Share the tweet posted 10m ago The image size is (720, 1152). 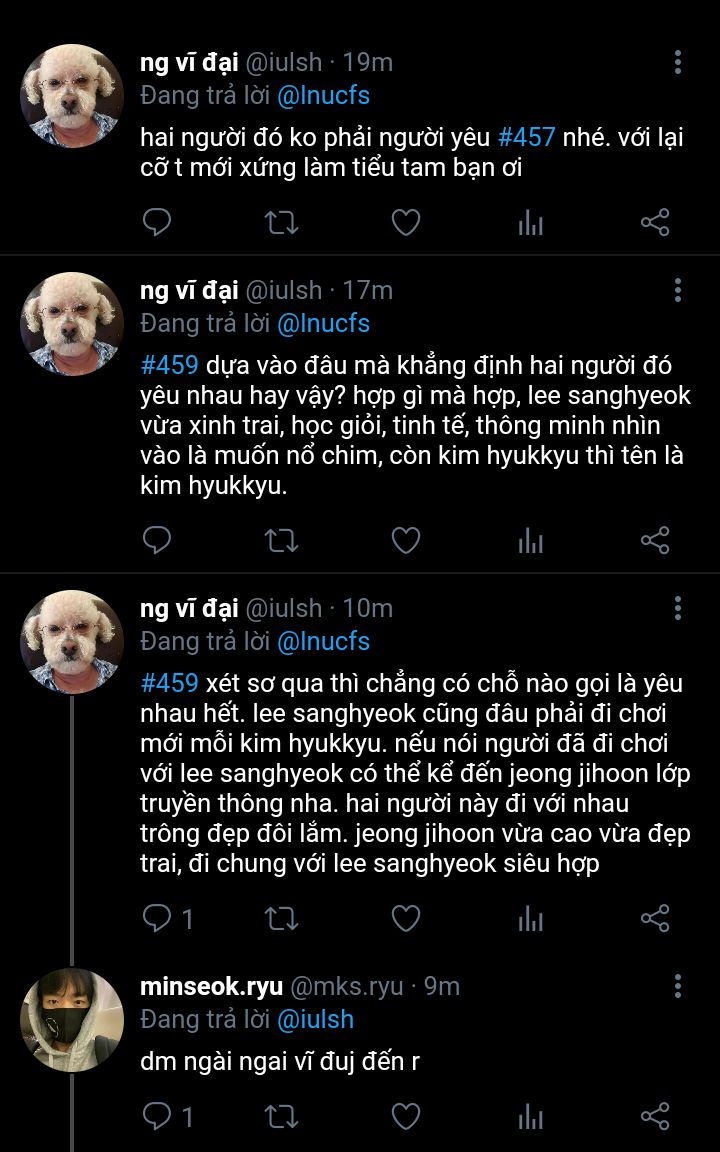point(655,918)
